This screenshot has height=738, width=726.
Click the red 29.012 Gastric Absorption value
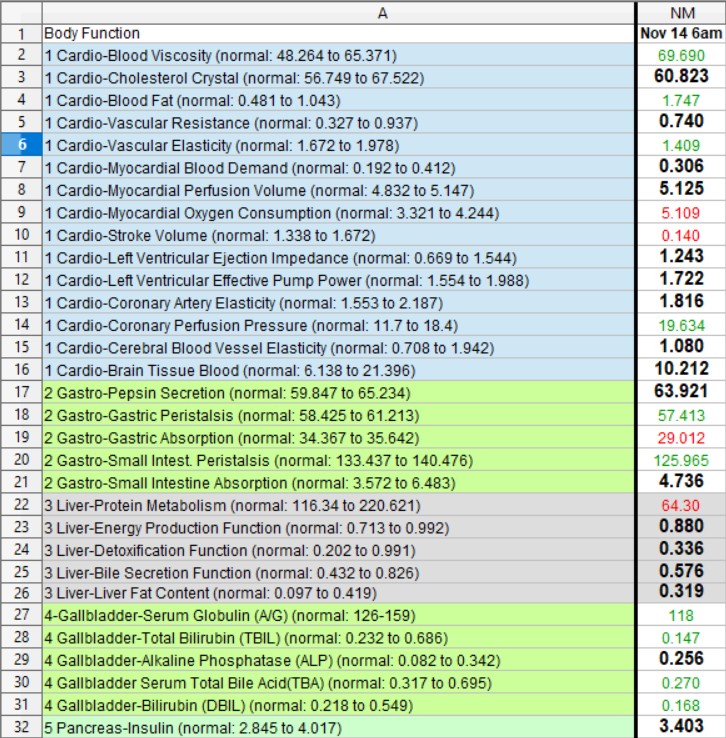(681, 438)
